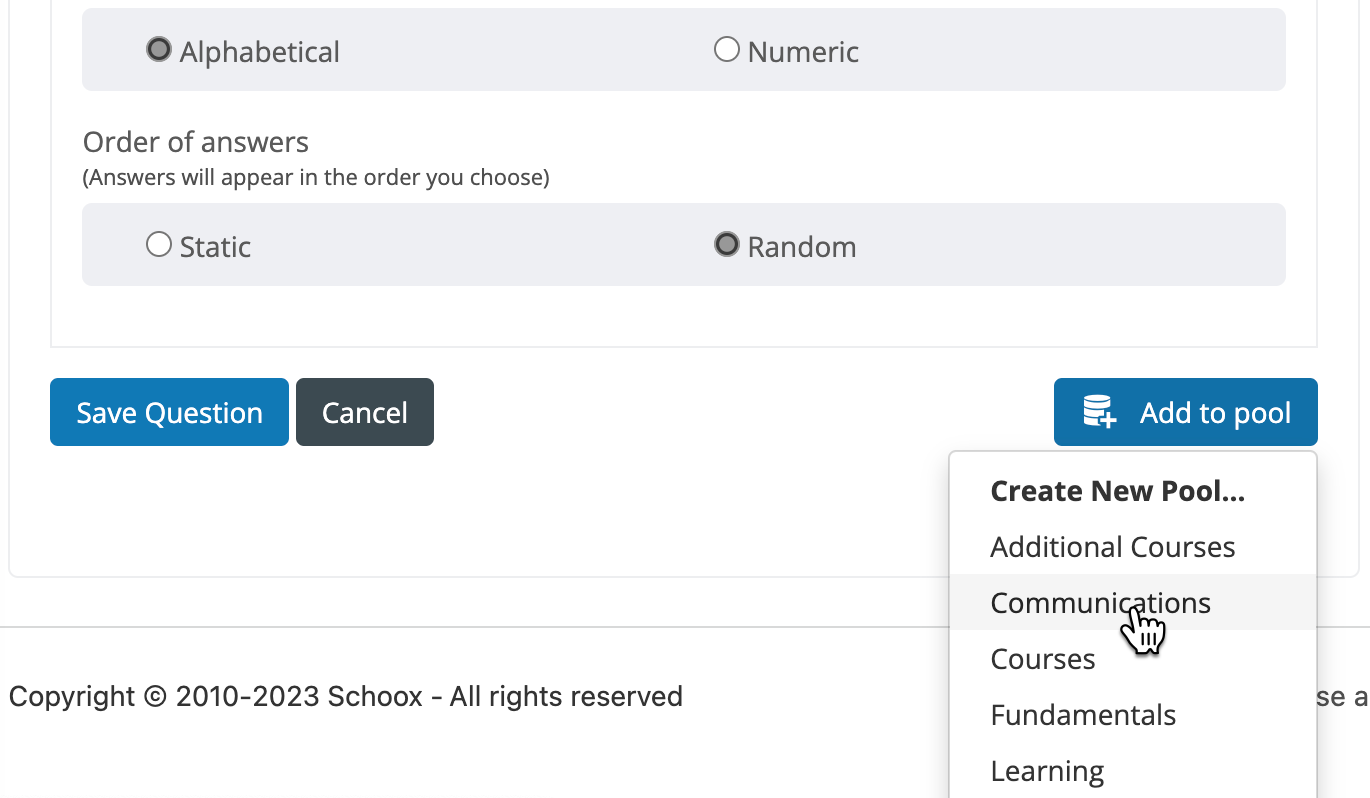This screenshot has height=798, width=1370.
Task: Cancel editing the question
Action: pyautogui.click(x=364, y=411)
